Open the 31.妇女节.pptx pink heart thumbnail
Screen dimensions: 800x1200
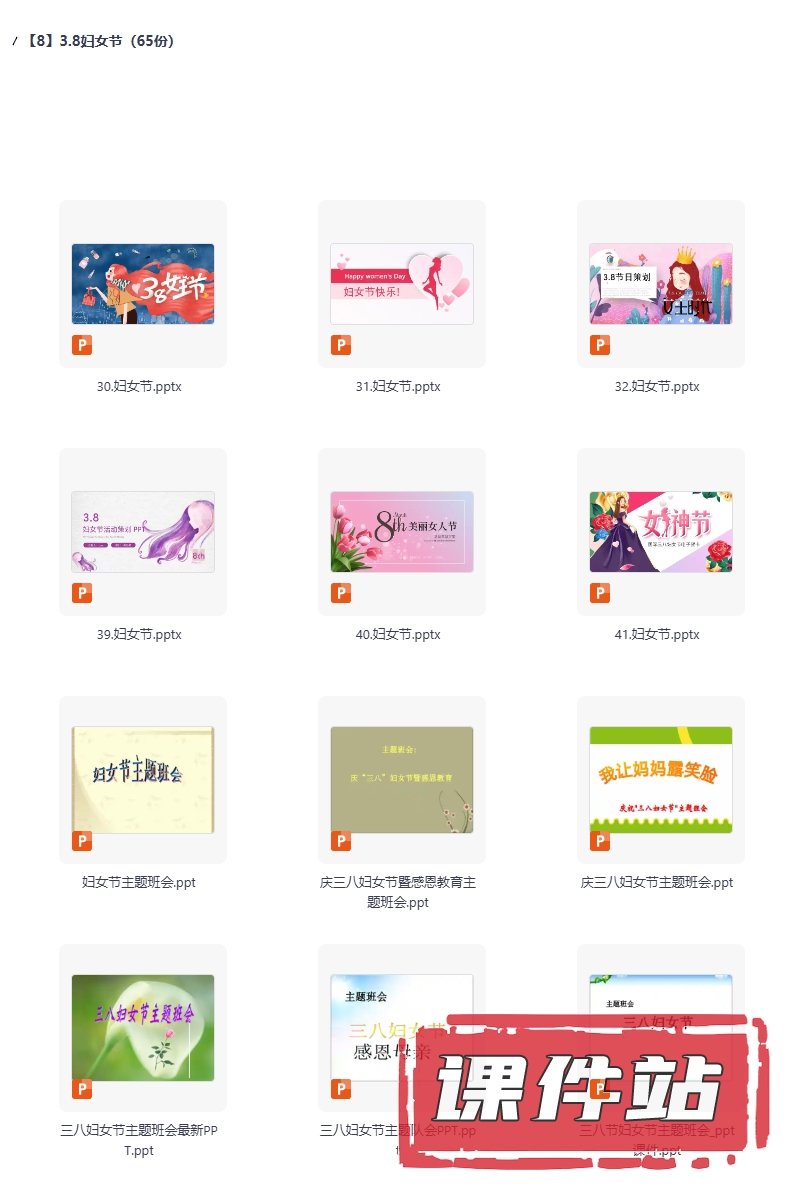(402, 284)
